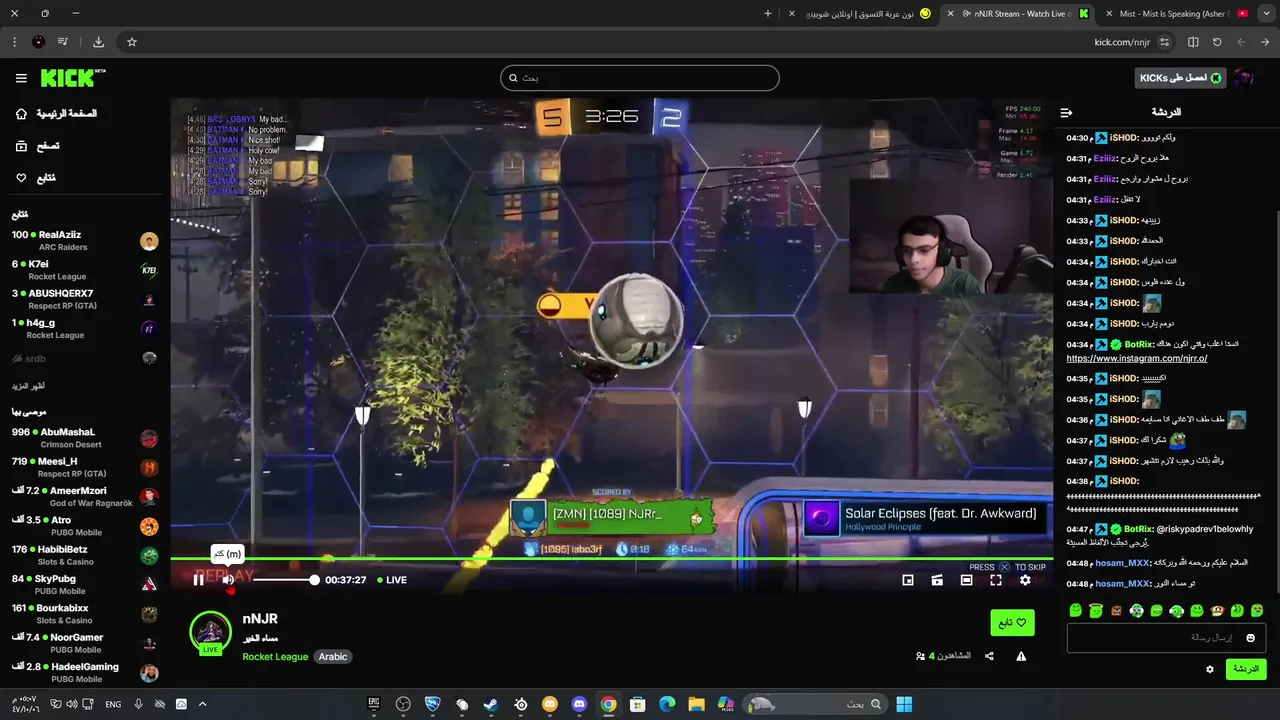This screenshot has height=720, width=1280.
Task: Reload the page in browser toolbar
Action: tap(1217, 42)
